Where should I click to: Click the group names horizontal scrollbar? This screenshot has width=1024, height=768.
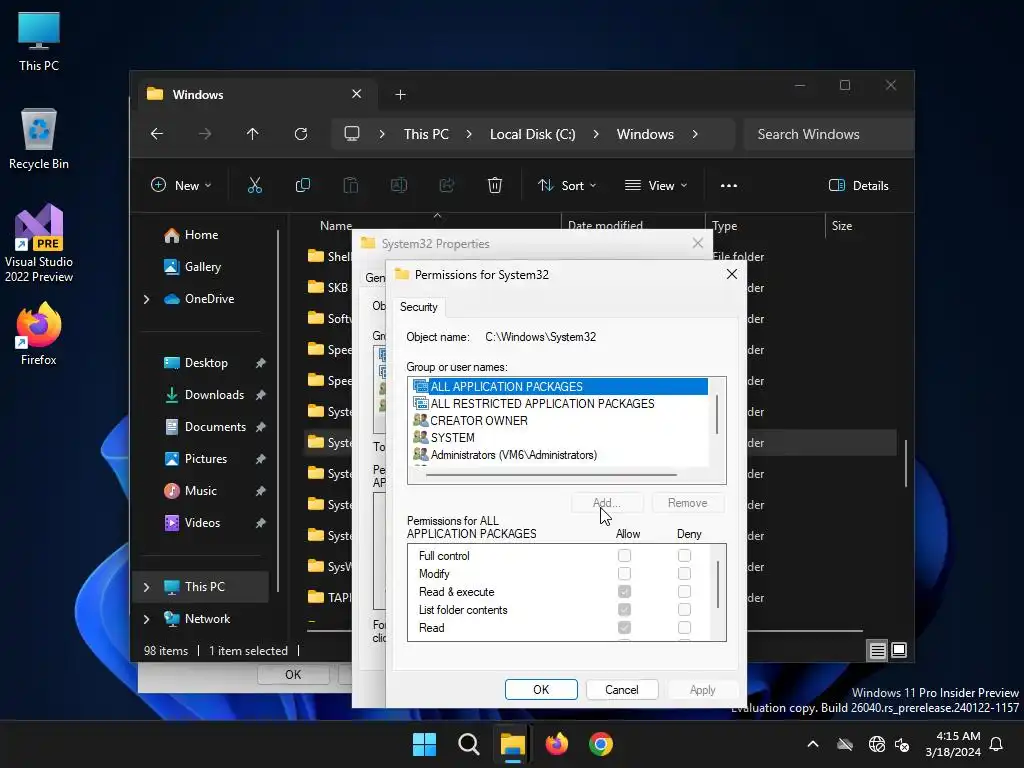pyautogui.click(x=551, y=475)
